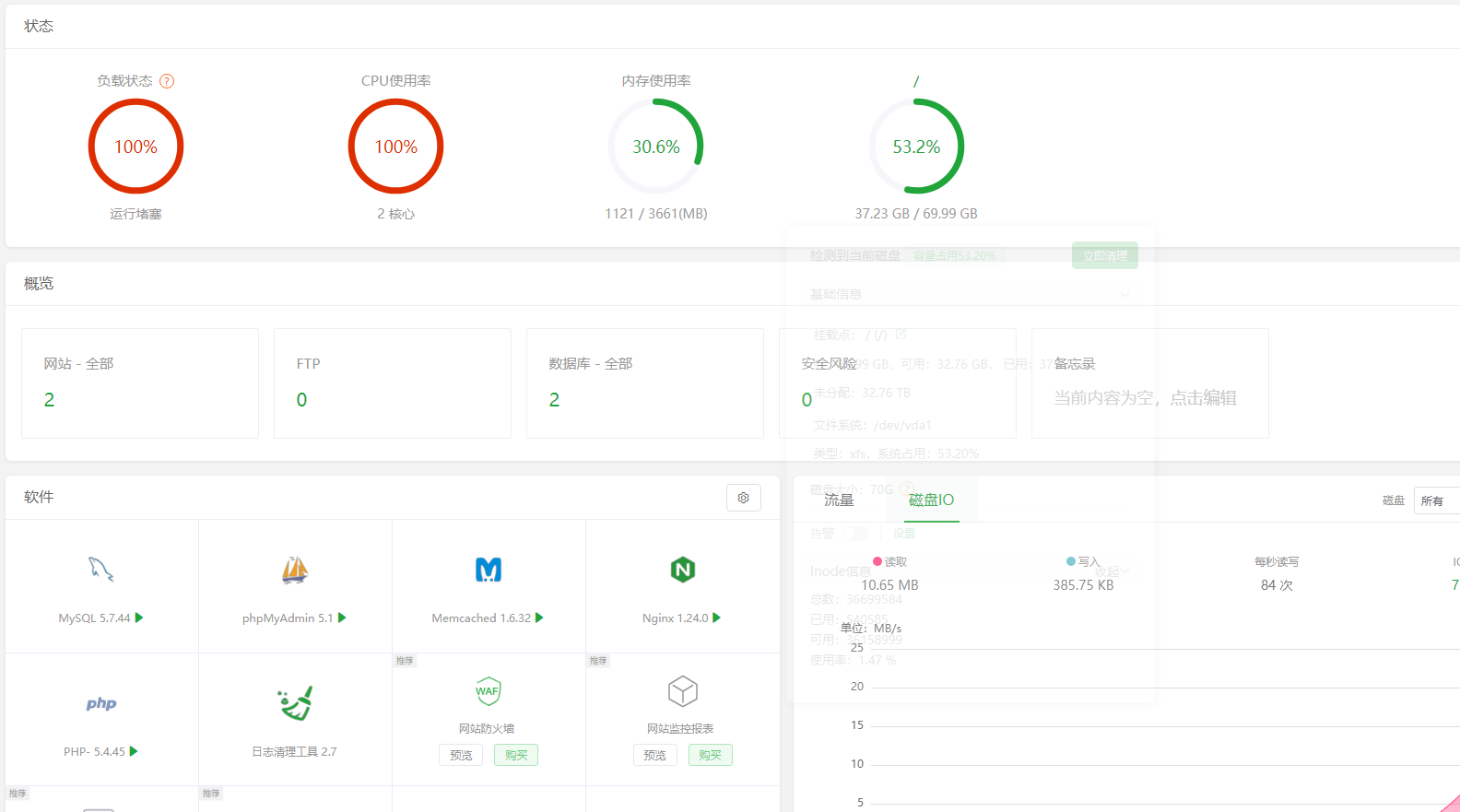Open the FTP overview card
Image resolution: width=1460 pixels, height=812 pixels.
[393, 383]
